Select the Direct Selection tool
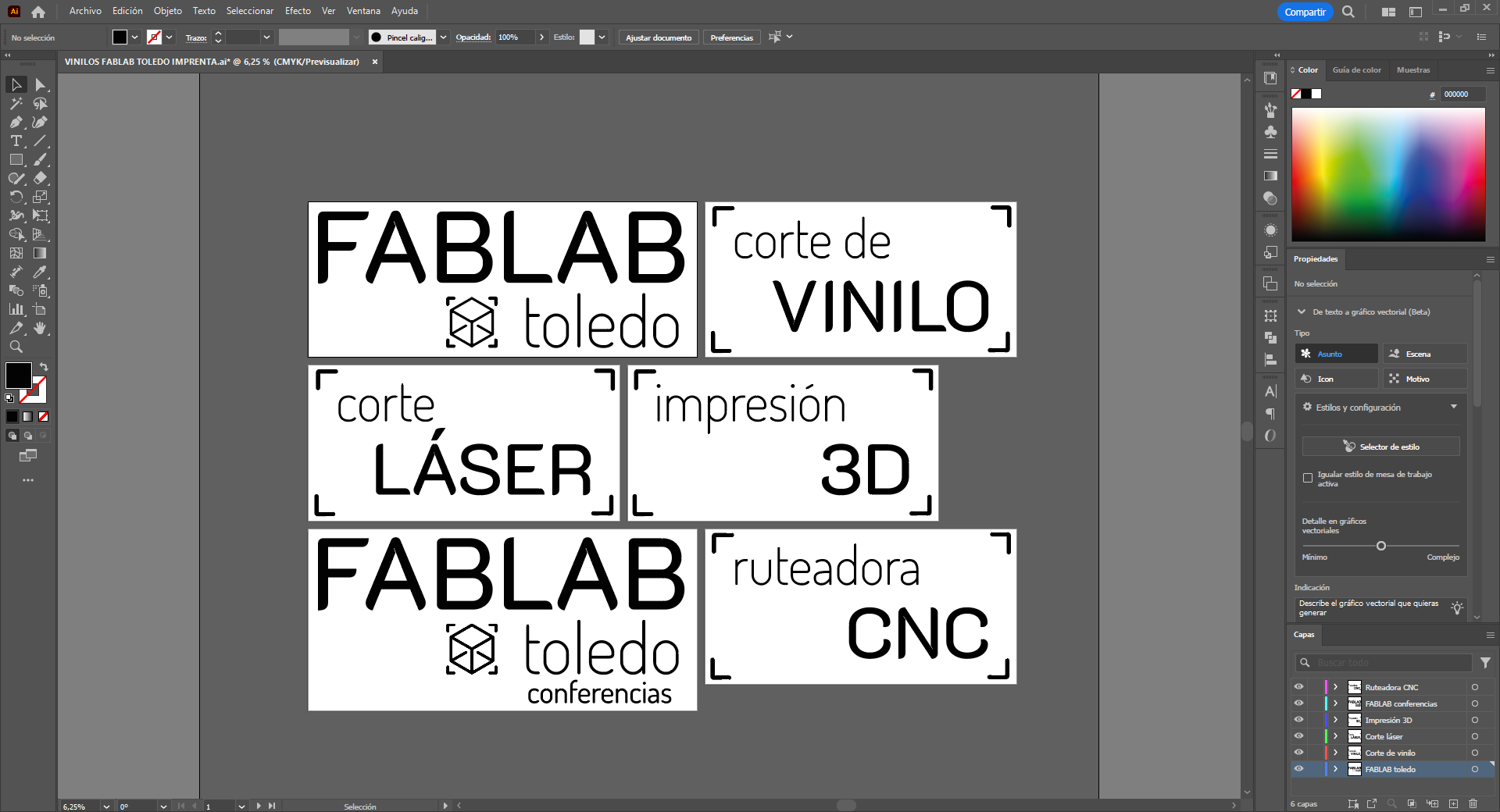This screenshot has height=812, width=1500. click(x=41, y=84)
